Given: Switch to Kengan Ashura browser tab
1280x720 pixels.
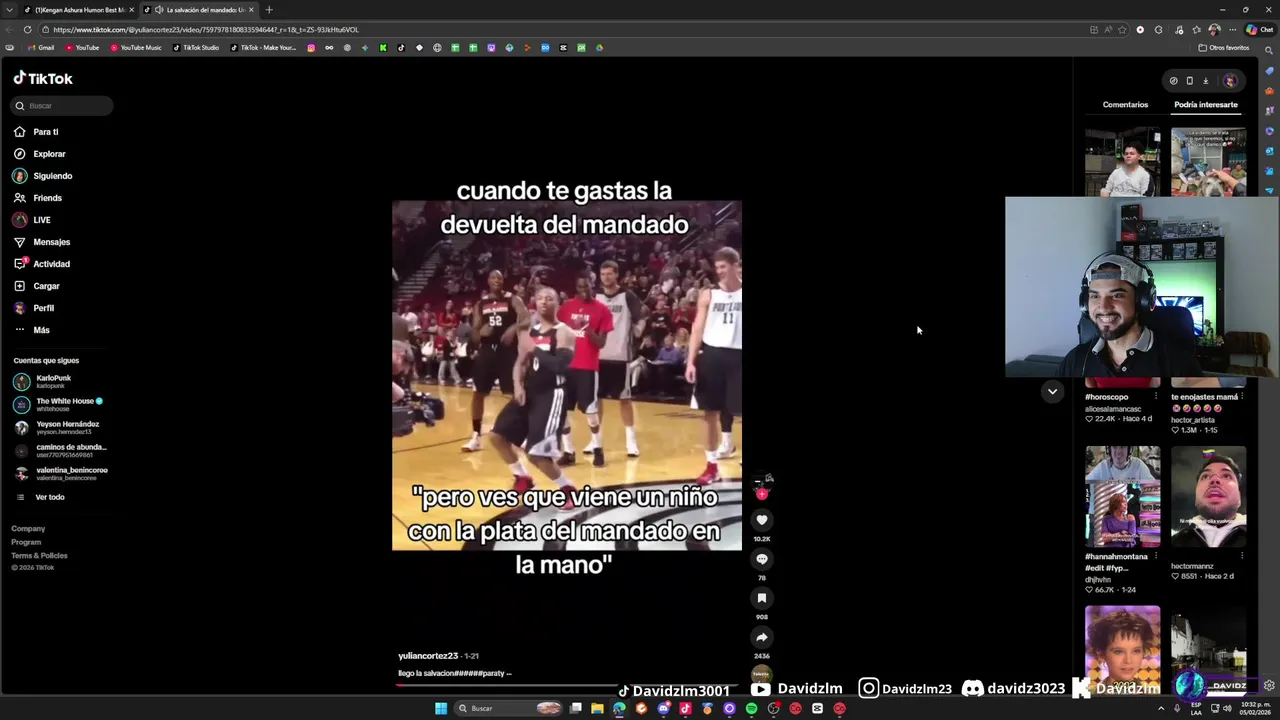Looking at the screenshot, I should [78, 10].
